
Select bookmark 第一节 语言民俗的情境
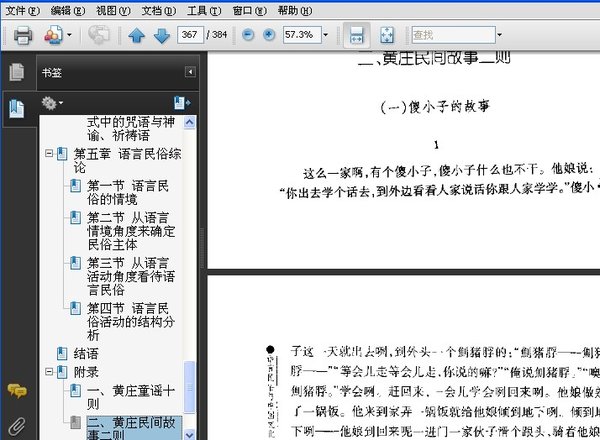tap(128, 192)
